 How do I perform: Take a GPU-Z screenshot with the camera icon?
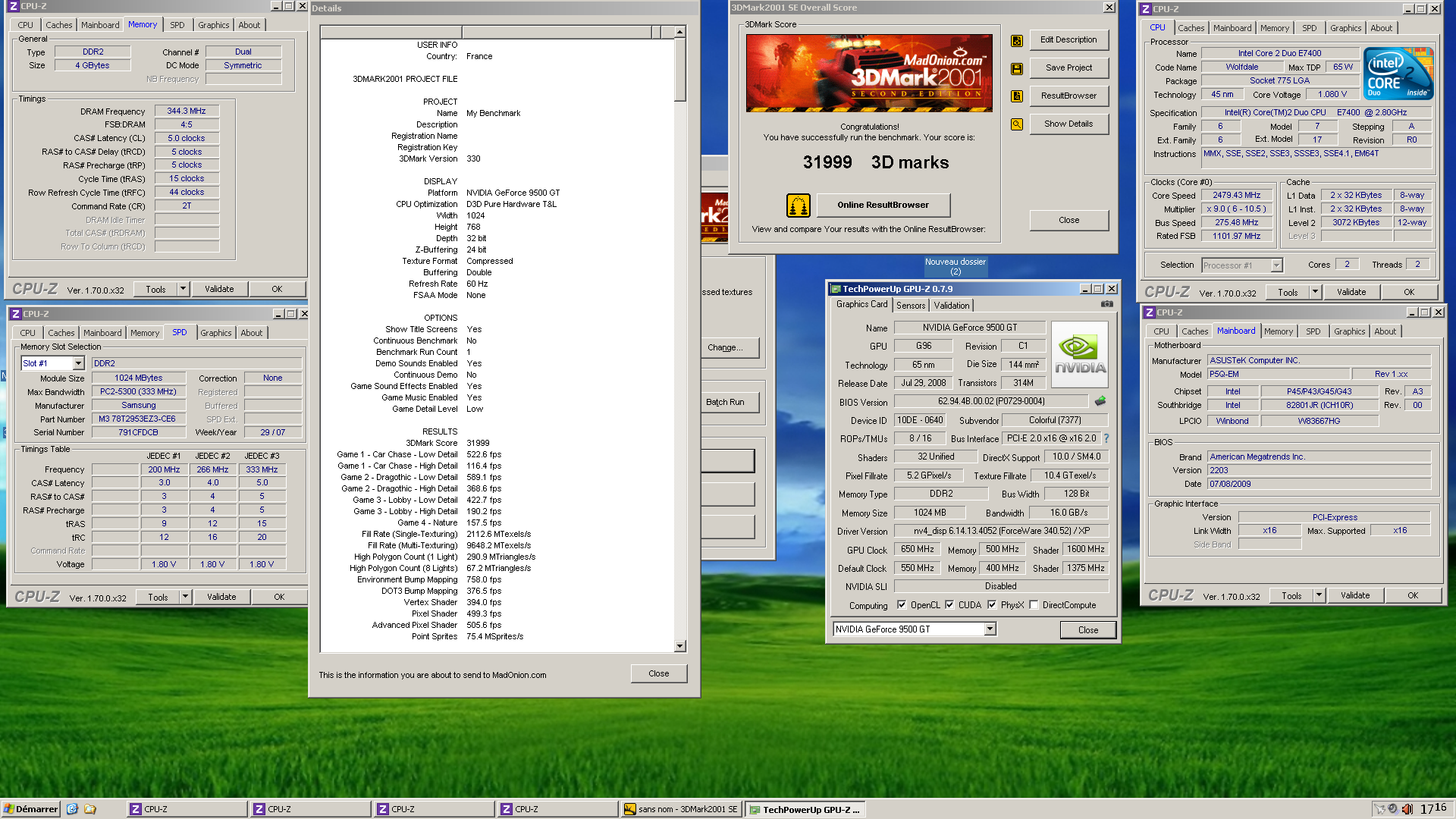point(1107,304)
